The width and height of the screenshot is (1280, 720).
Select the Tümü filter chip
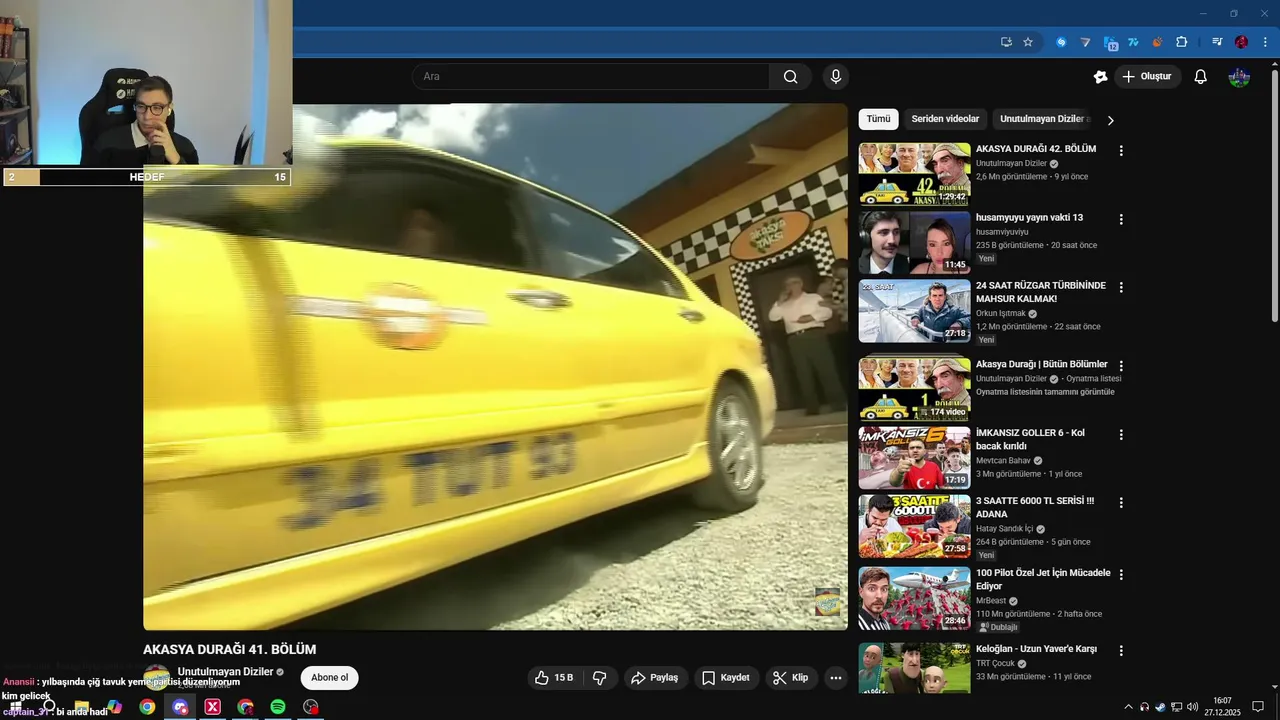[878, 119]
